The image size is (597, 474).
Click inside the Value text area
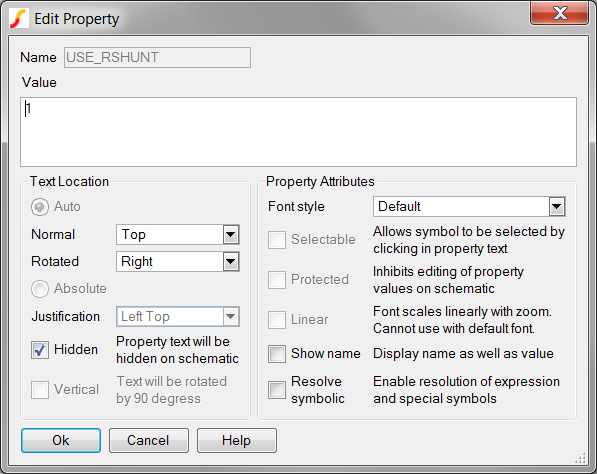[298, 132]
